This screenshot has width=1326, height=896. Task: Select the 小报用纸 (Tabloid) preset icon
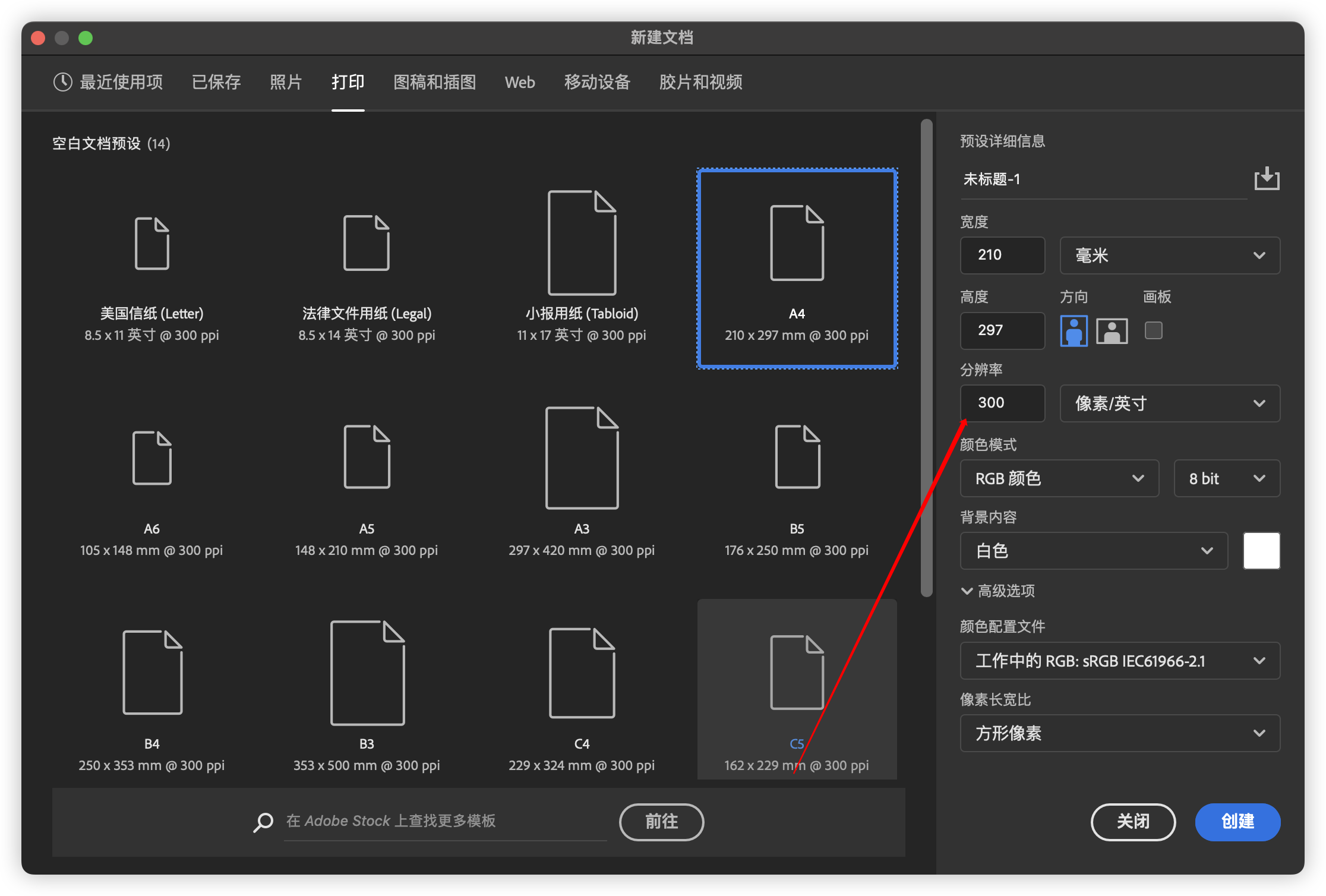[x=582, y=242]
